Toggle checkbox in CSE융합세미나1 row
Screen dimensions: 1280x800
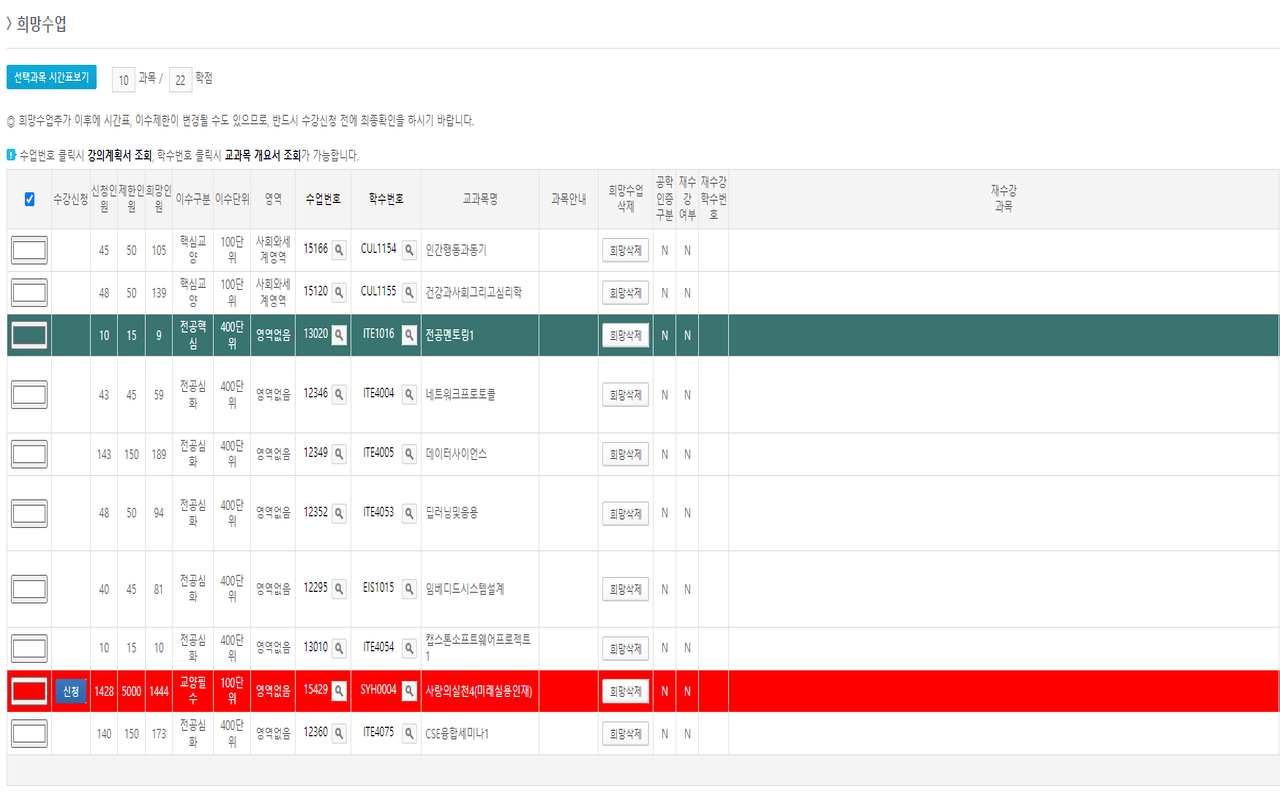pyautogui.click(x=29, y=734)
